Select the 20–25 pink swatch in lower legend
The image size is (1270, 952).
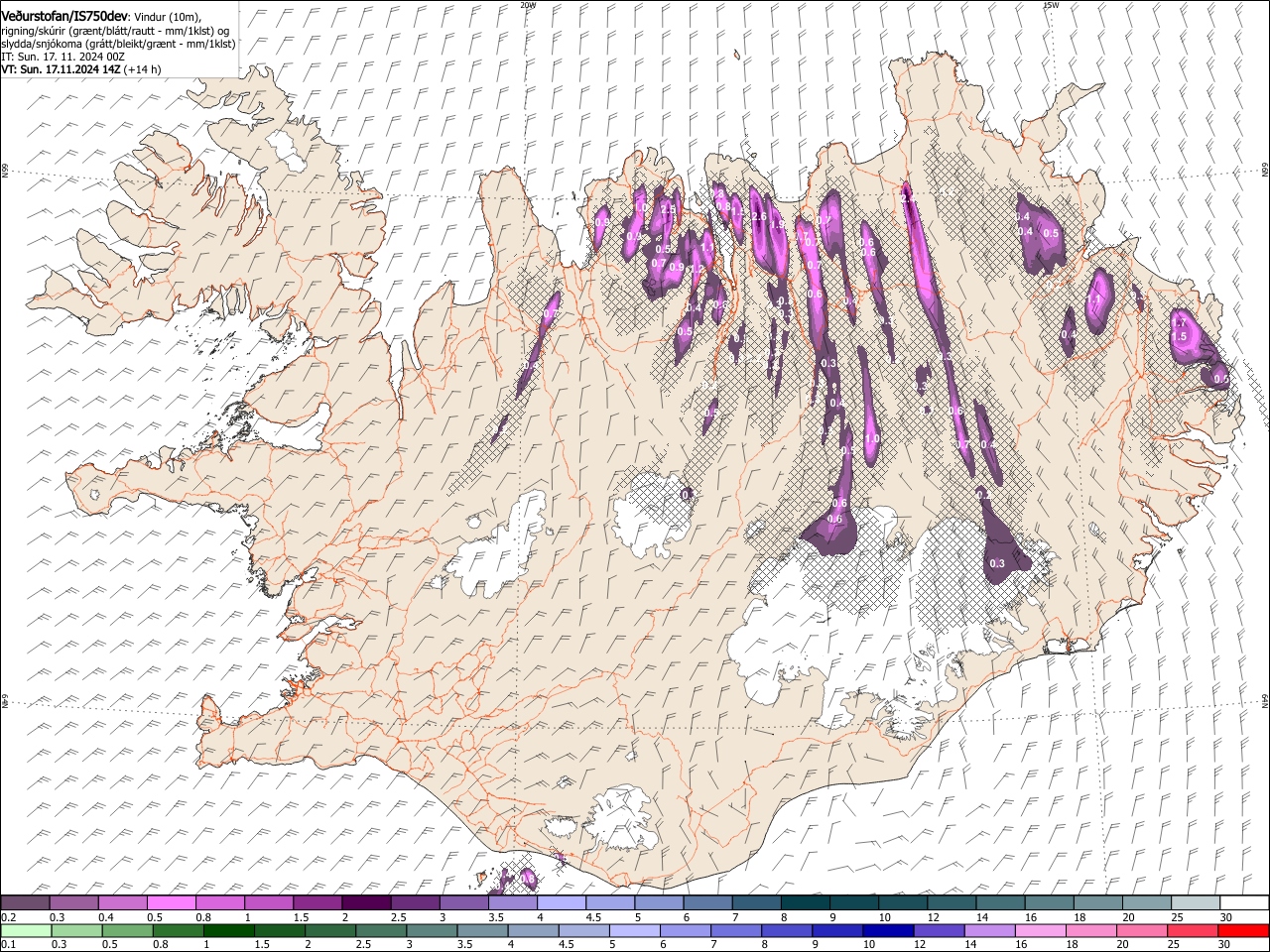[1142, 930]
